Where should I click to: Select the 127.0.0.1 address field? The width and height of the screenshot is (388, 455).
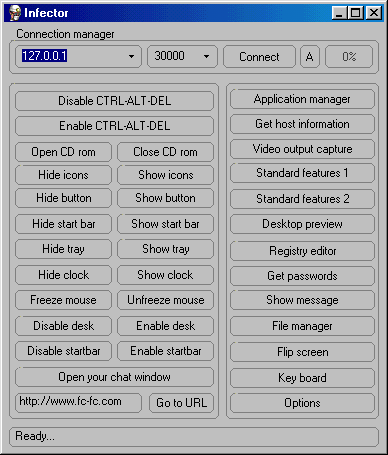(x=78, y=56)
